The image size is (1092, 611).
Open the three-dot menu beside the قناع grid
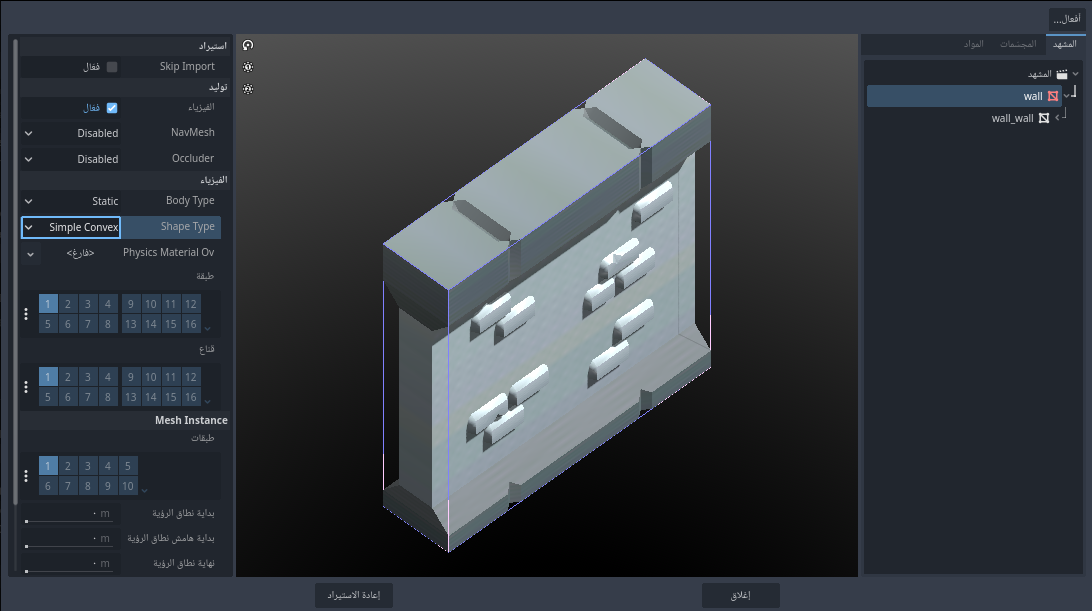click(x=26, y=387)
